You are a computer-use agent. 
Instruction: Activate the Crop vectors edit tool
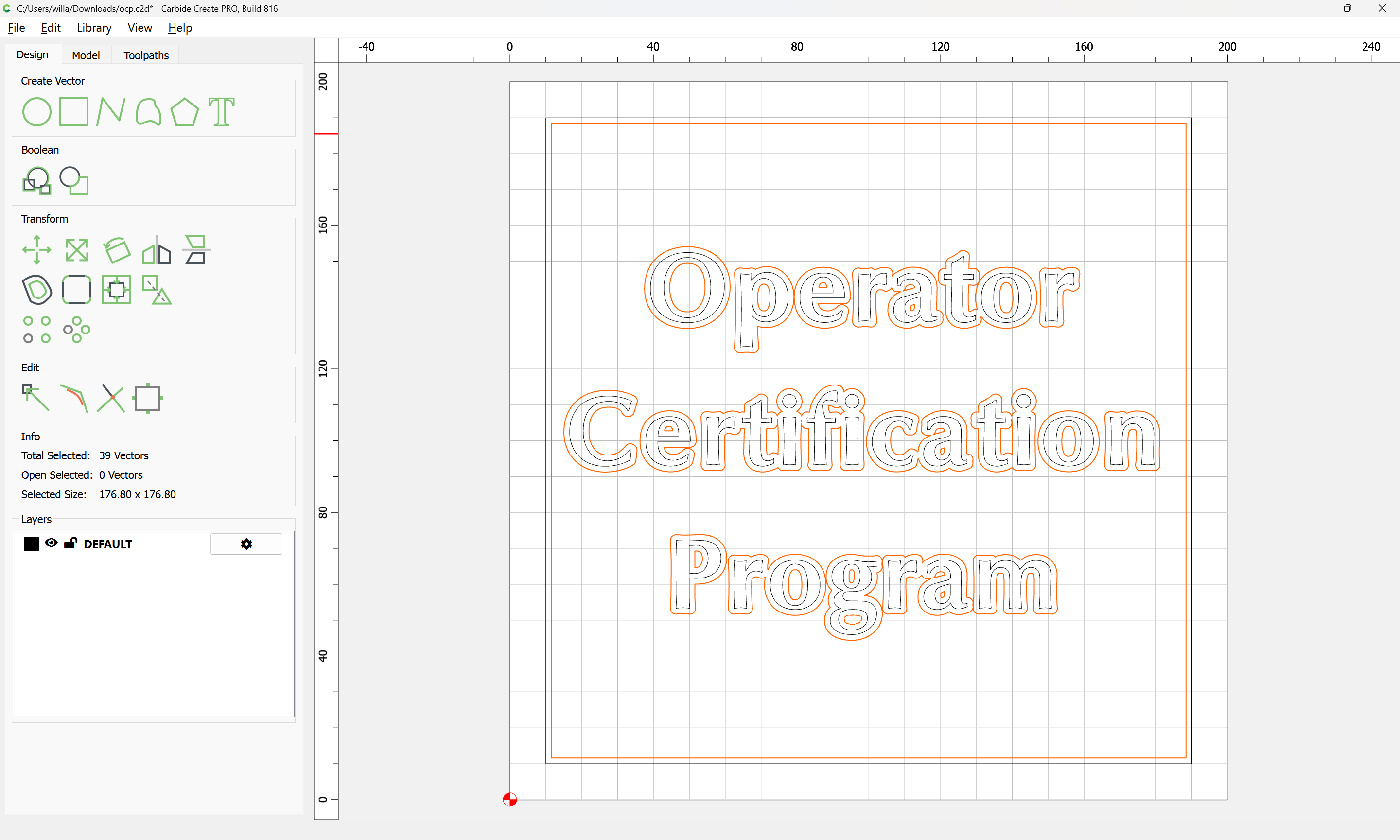click(x=148, y=398)
